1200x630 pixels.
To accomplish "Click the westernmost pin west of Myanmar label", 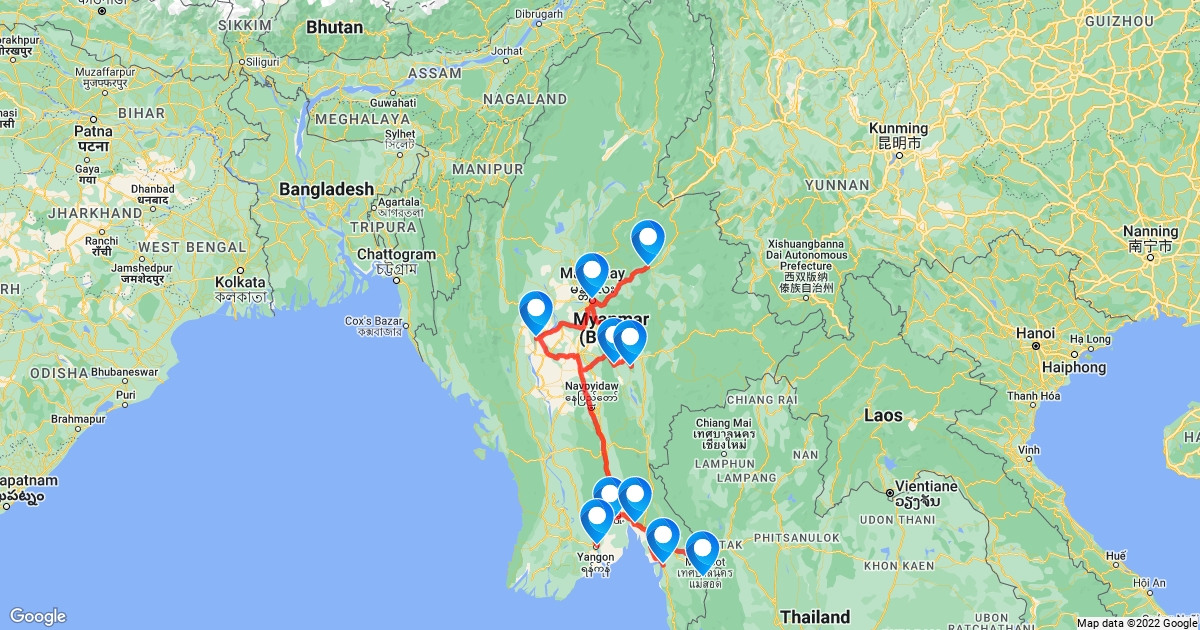I will pos(536,311).
